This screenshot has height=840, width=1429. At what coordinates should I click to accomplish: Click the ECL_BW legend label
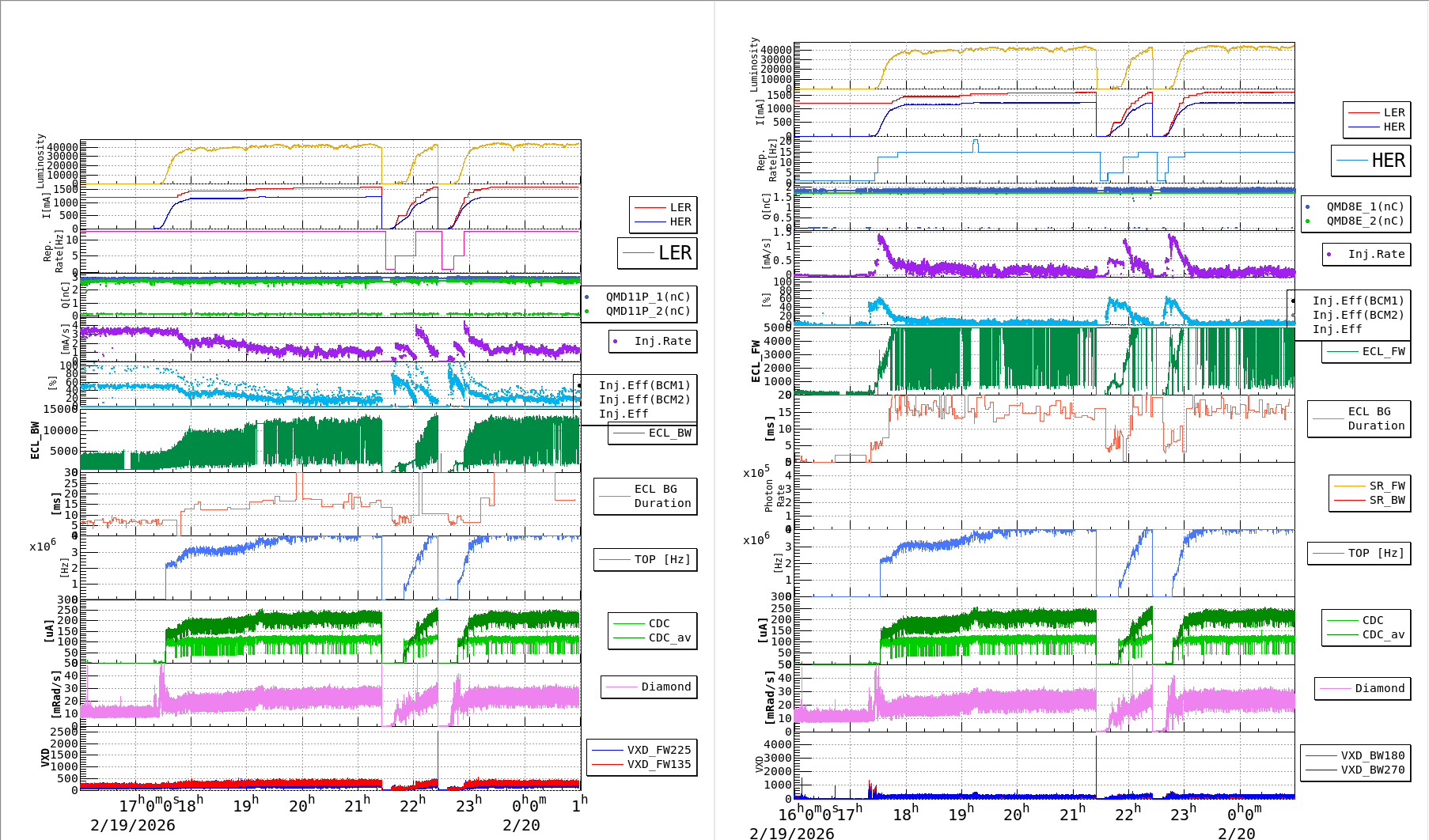(x=669, y=433)
